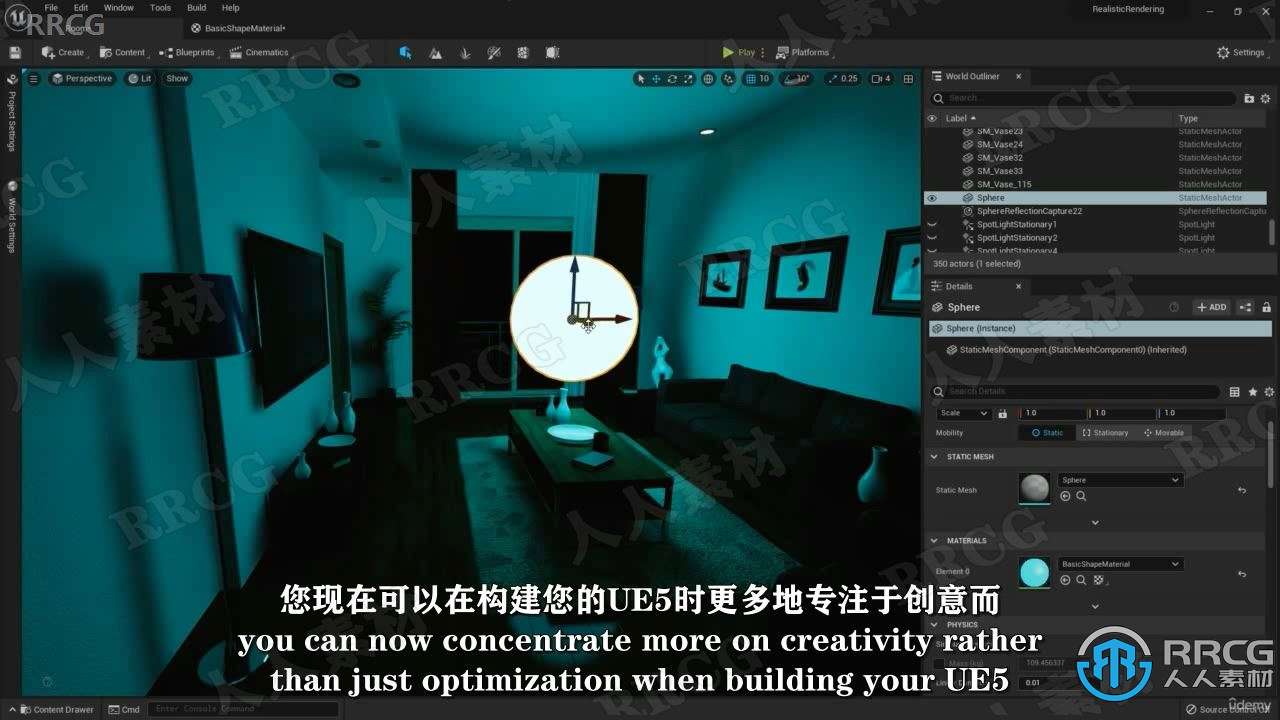Viewport: 1280px width, 720px height.
Task: Toggle rotation snapping angle icon
Action: 789,78
